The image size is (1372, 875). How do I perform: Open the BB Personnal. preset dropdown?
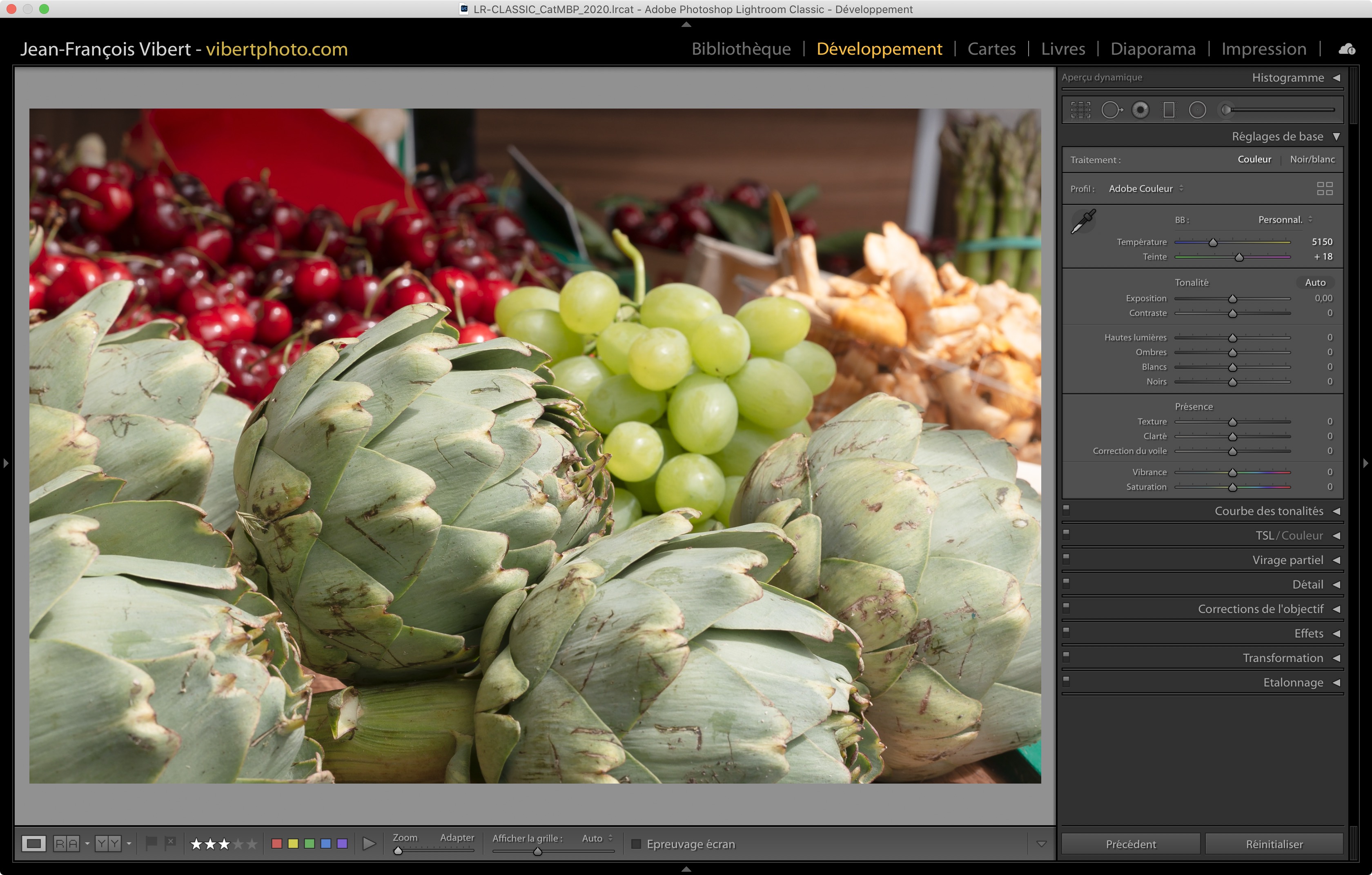[1285, 220]
